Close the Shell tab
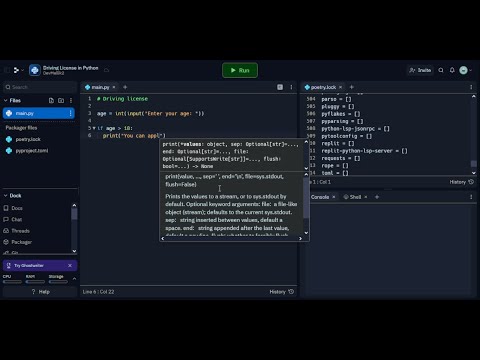 (366, 197)
